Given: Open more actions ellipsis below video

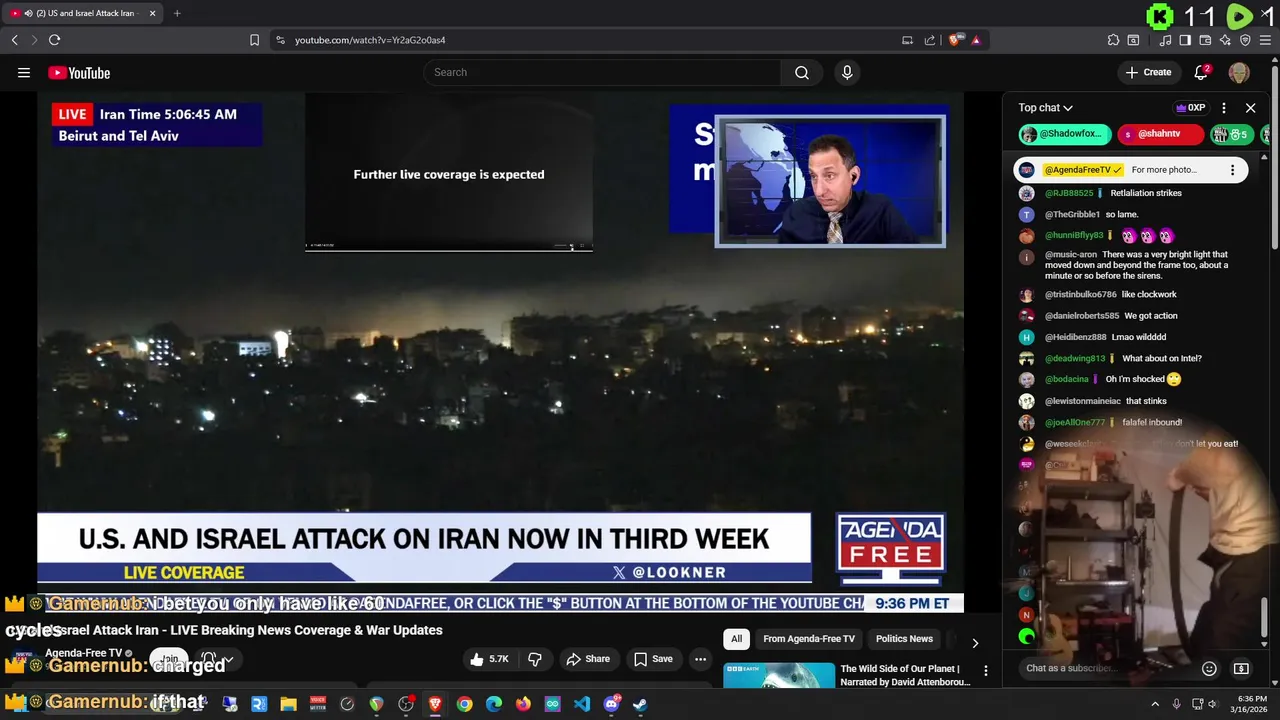Looking at the screenshot, I should (700, 659).
